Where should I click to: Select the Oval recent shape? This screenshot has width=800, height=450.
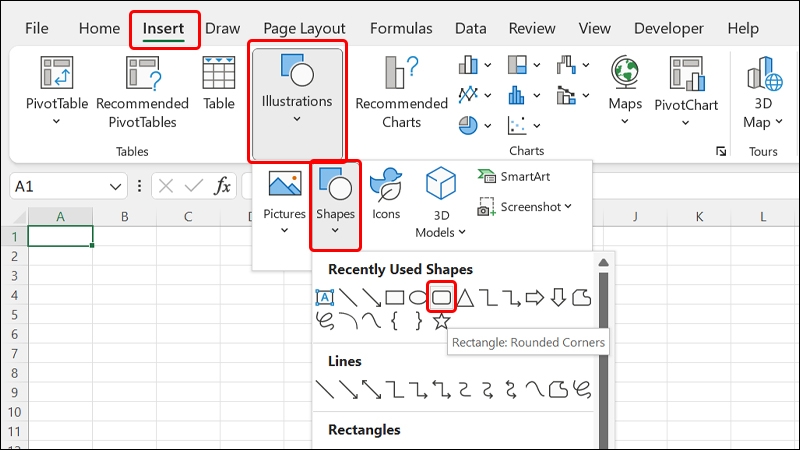coord(418,297)
